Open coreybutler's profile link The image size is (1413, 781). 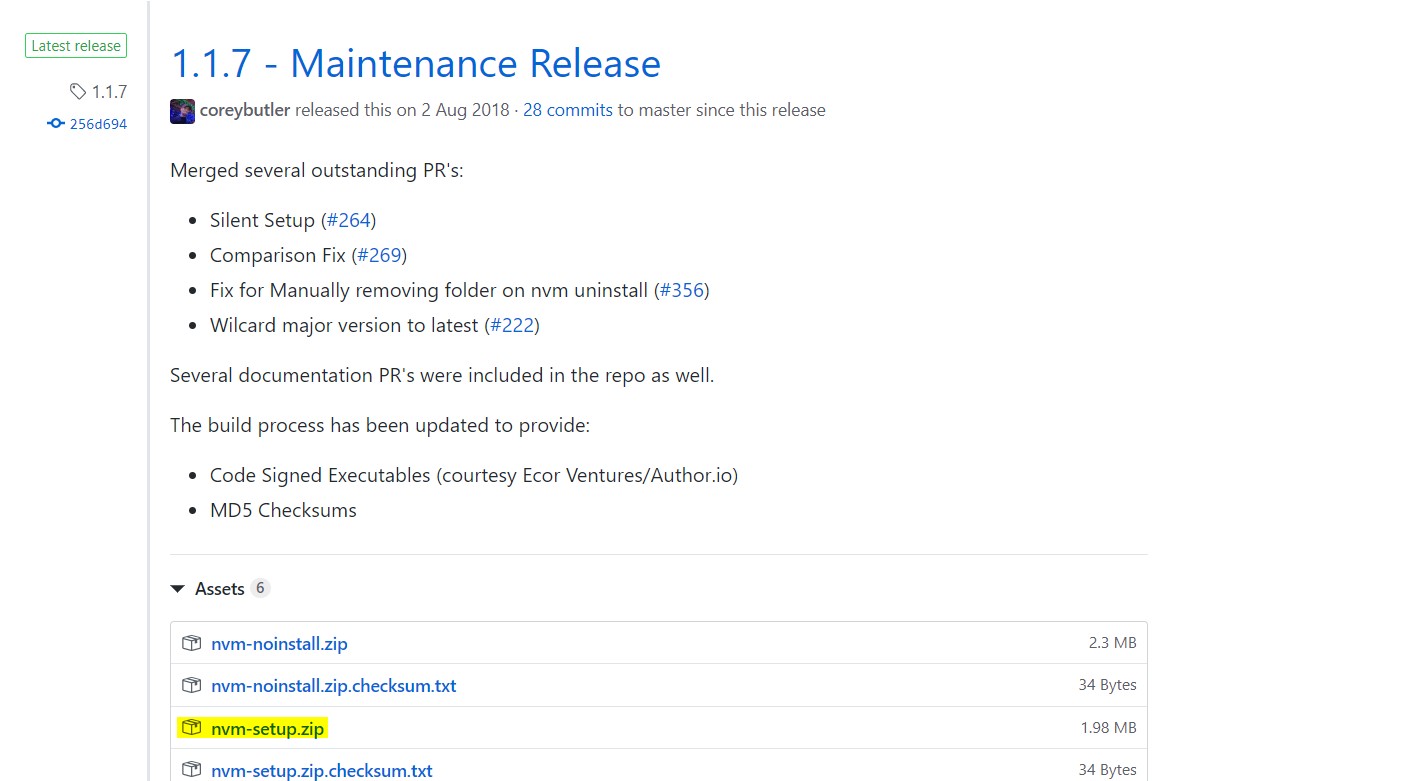click(245, 110)
